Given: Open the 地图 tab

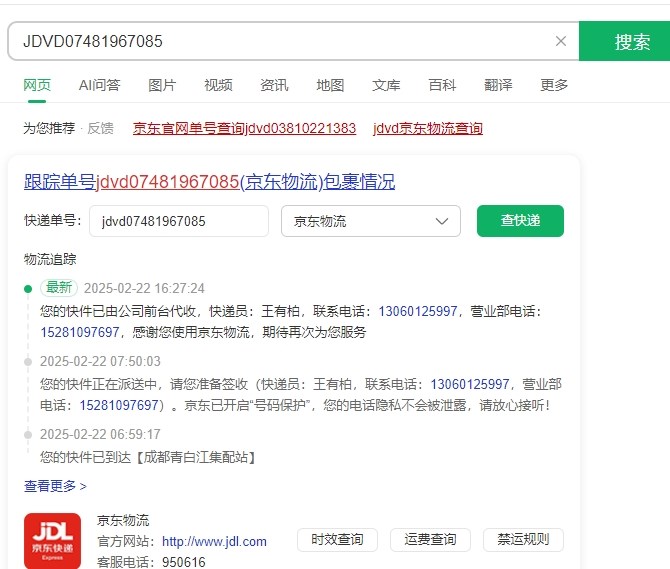Looking at the screenshot, I should (x=330, y=85).
